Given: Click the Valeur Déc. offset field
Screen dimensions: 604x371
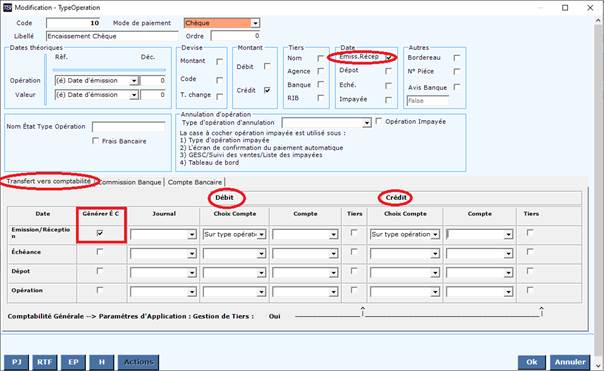Looking at the screenshot, I should 153,95.
